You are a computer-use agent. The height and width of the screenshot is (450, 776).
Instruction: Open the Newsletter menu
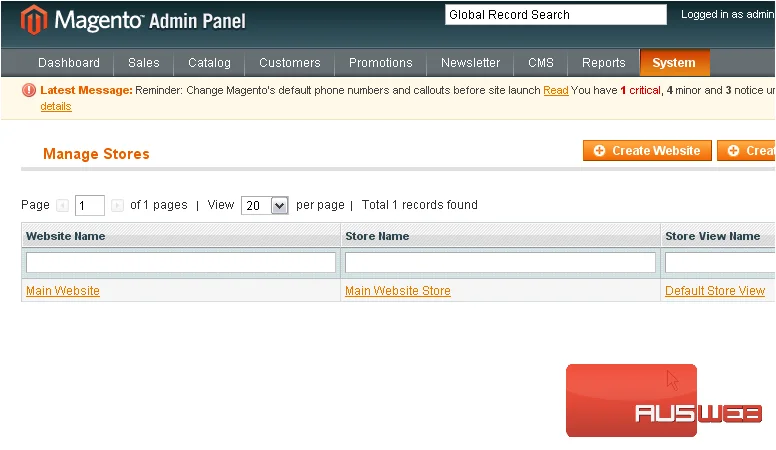point(470,63)
